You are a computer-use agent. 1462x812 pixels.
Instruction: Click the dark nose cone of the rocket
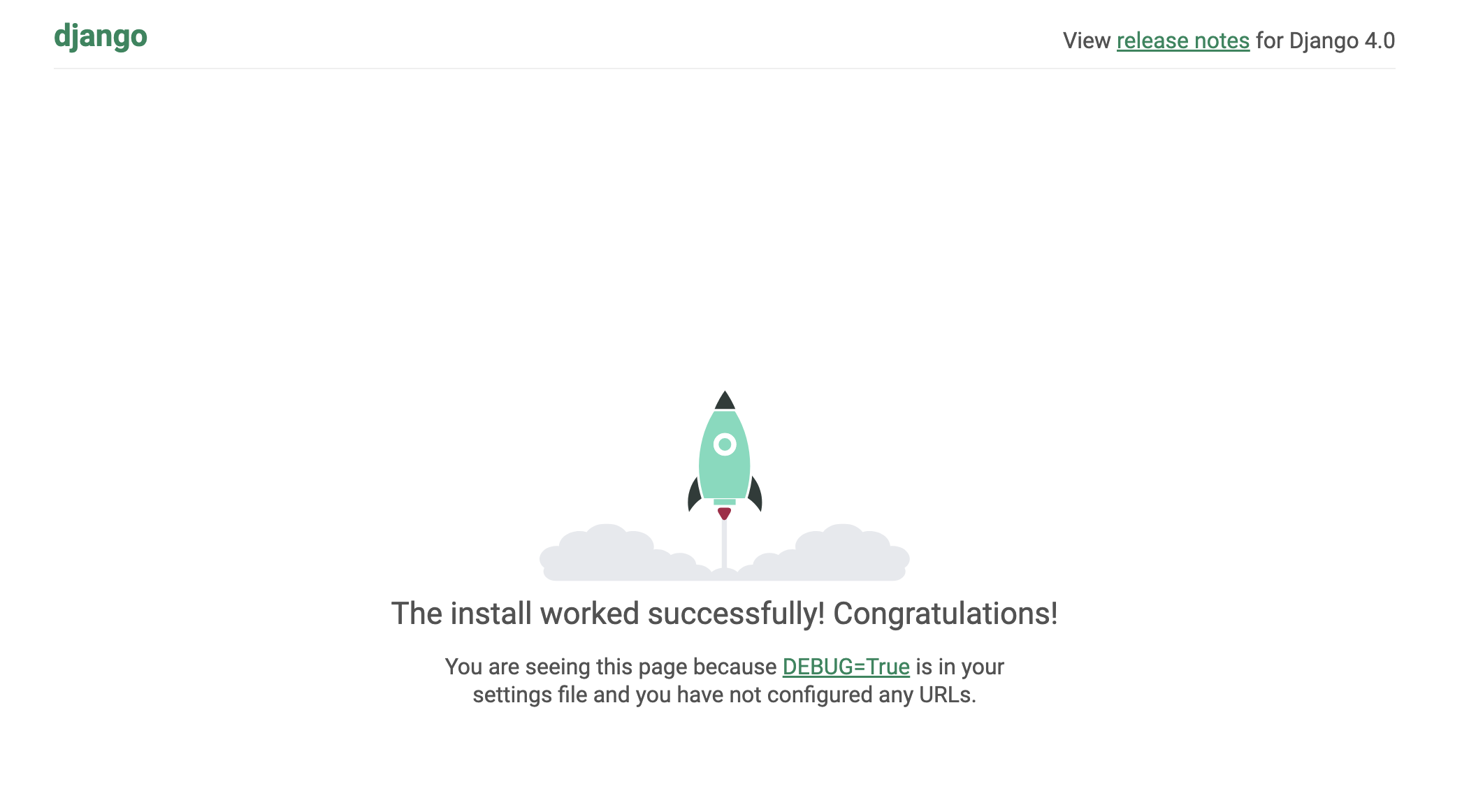(x=725, y=400)
